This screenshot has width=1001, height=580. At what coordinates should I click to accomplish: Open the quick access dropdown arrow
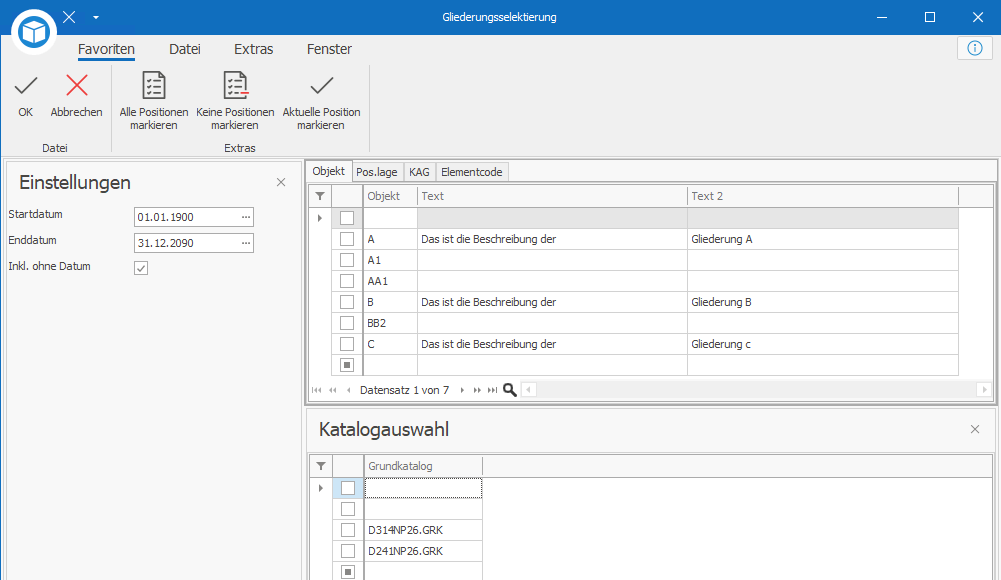(x=96, y=17)
